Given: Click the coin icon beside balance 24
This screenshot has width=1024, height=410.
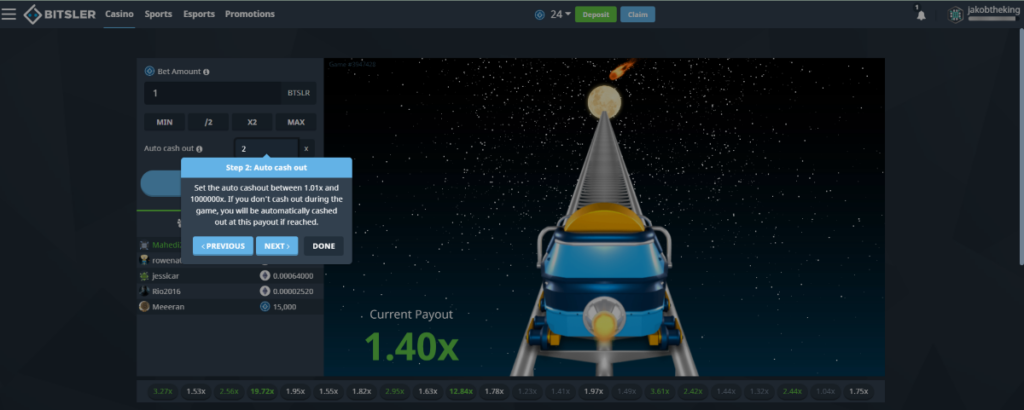Looking at the screenshot, I should pyautogui.click(x=539, y=14).
